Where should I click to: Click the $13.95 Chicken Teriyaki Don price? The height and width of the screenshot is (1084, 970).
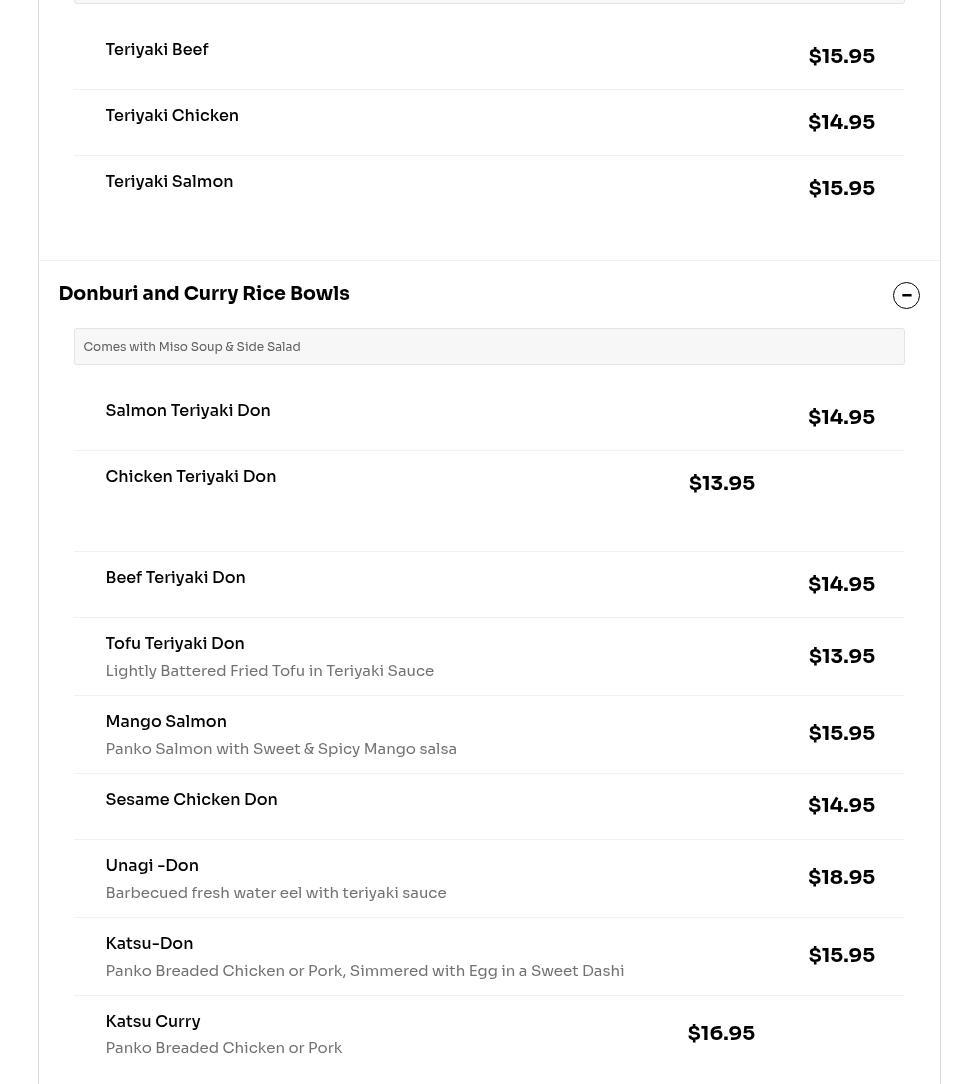tap(722, 483)
